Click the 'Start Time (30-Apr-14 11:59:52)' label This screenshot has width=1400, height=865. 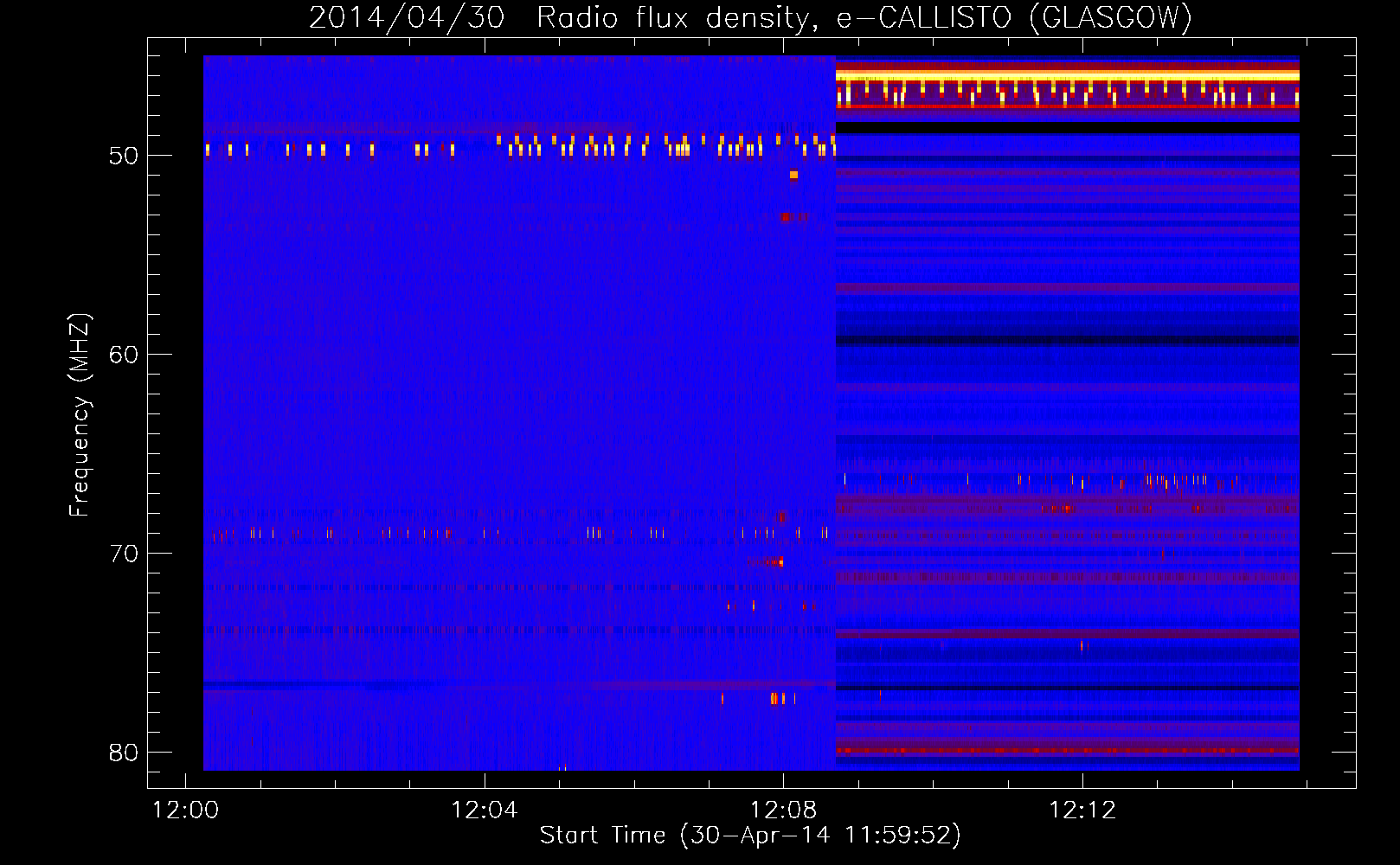tap(750, 836)
